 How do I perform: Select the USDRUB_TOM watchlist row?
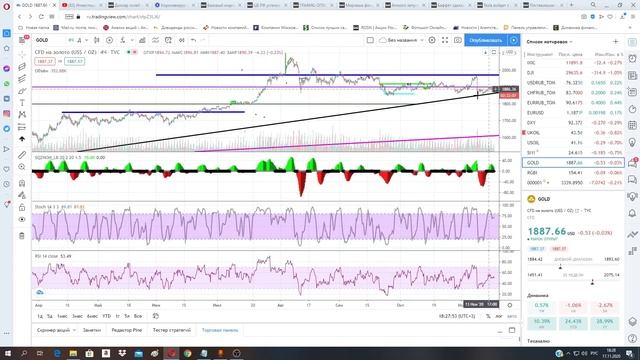click(x=573, y=82)
